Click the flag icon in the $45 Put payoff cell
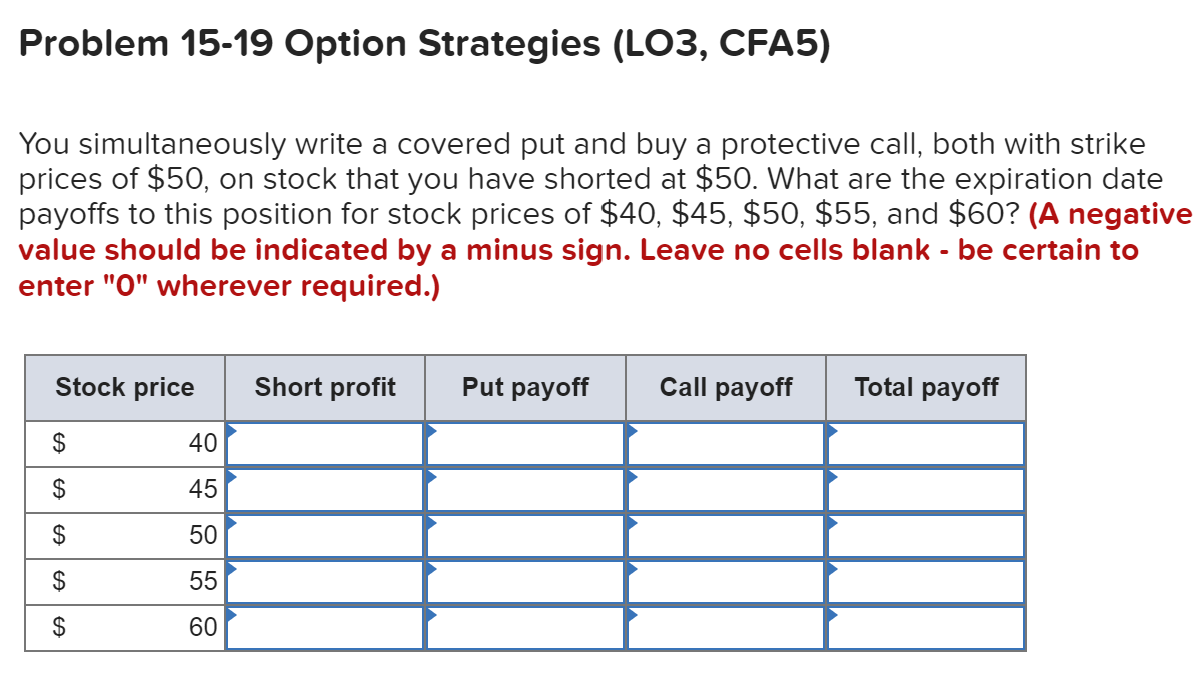Screen dimensions: 1200x686 tap(432, 476)
